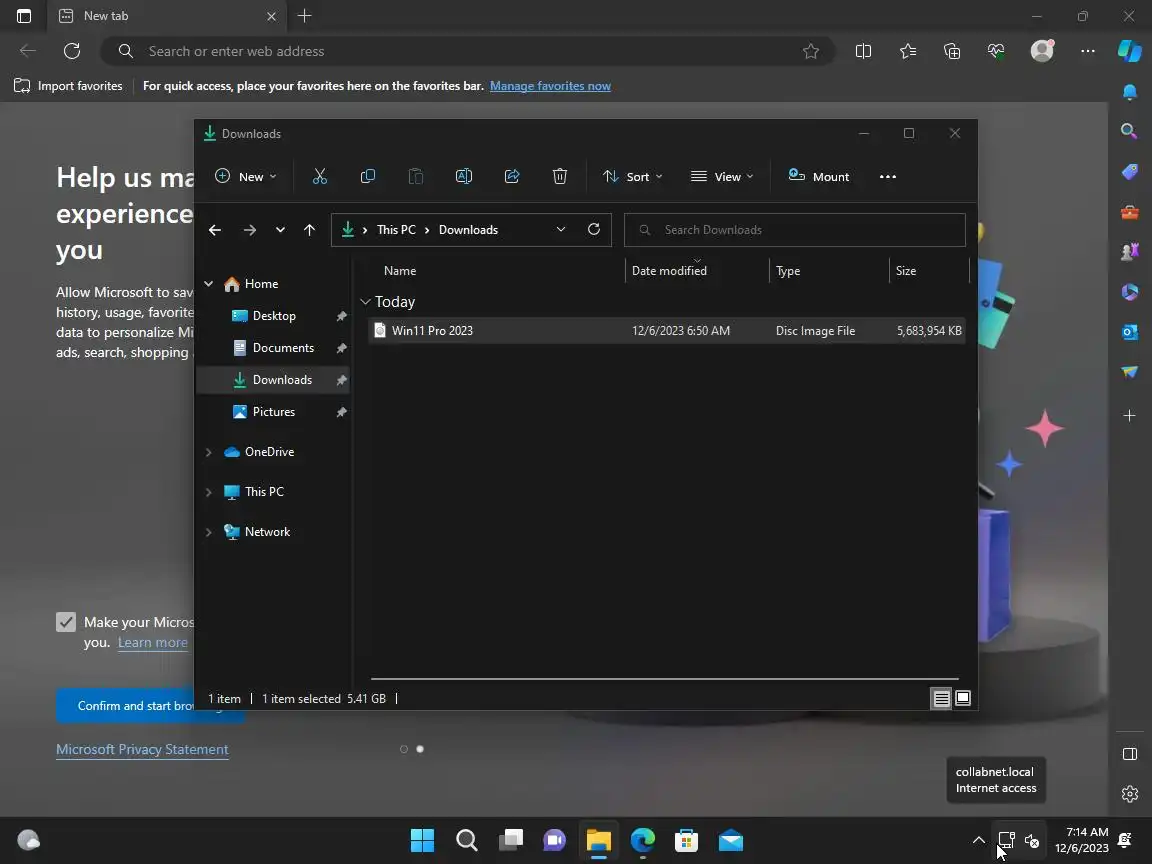Open Edge Favorites list icon

point(907,51)
